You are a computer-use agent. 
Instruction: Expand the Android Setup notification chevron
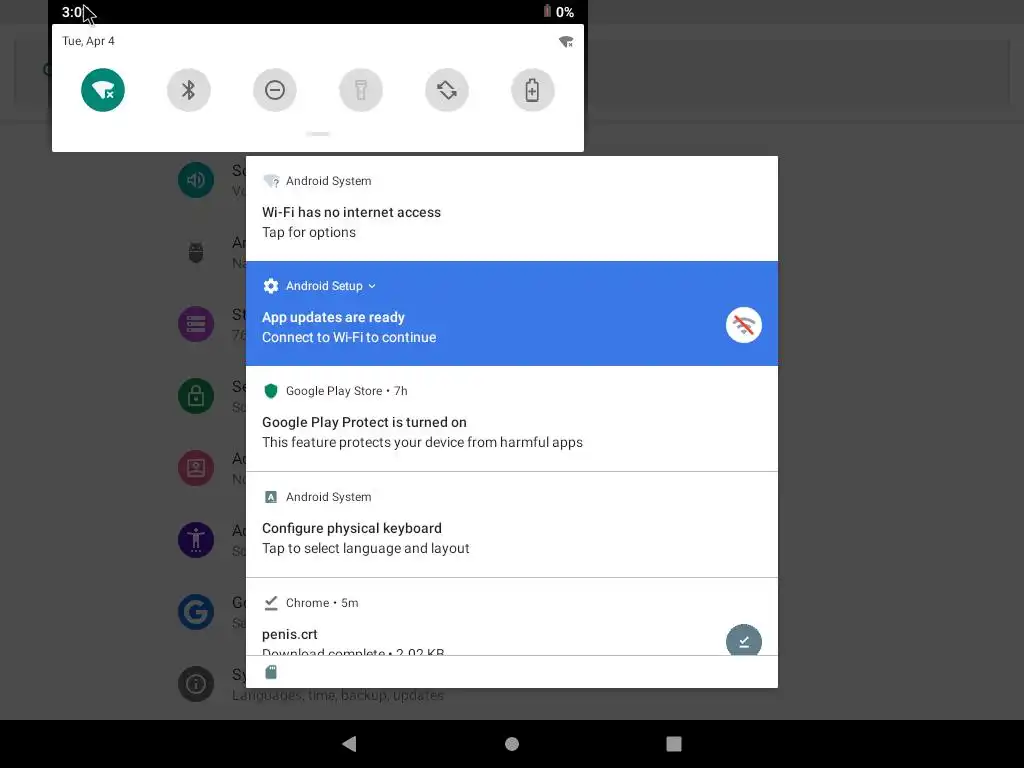[x=372, y=286]
